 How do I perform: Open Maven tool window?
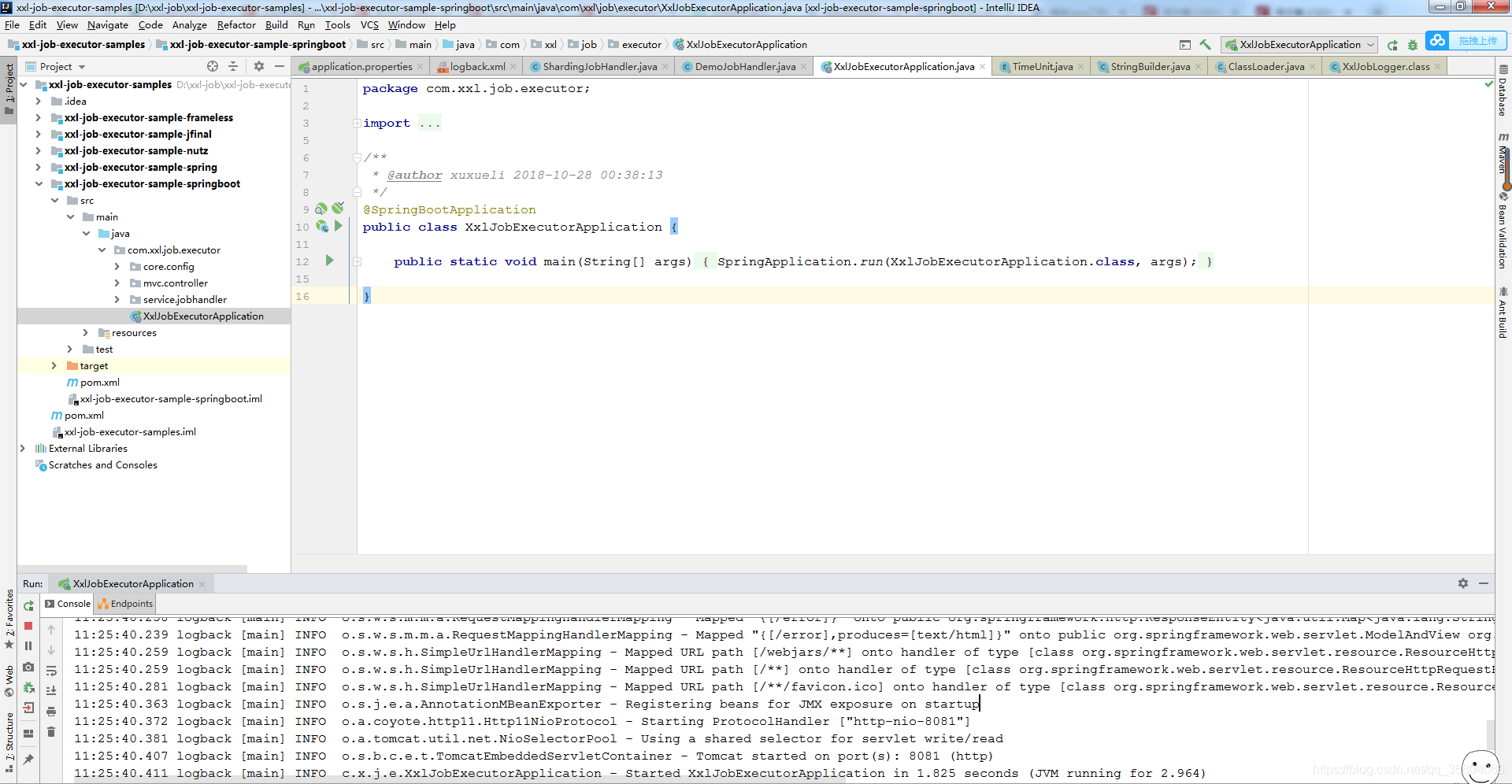1503,155
